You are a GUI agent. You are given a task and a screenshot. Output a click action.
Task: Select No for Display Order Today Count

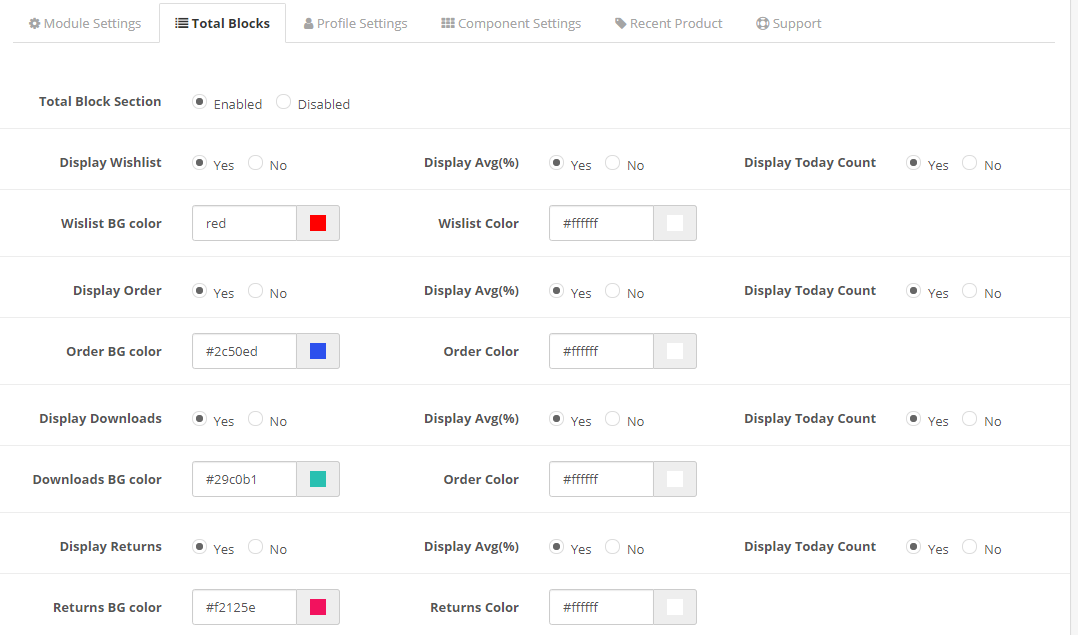tap(970, 291)
